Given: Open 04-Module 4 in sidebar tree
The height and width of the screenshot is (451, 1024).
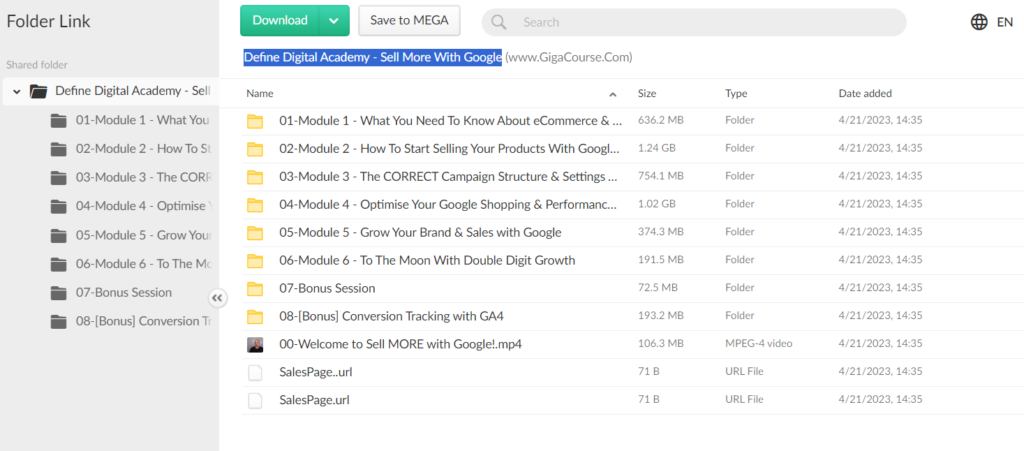Looking at the screenshot, I should 142,206.
